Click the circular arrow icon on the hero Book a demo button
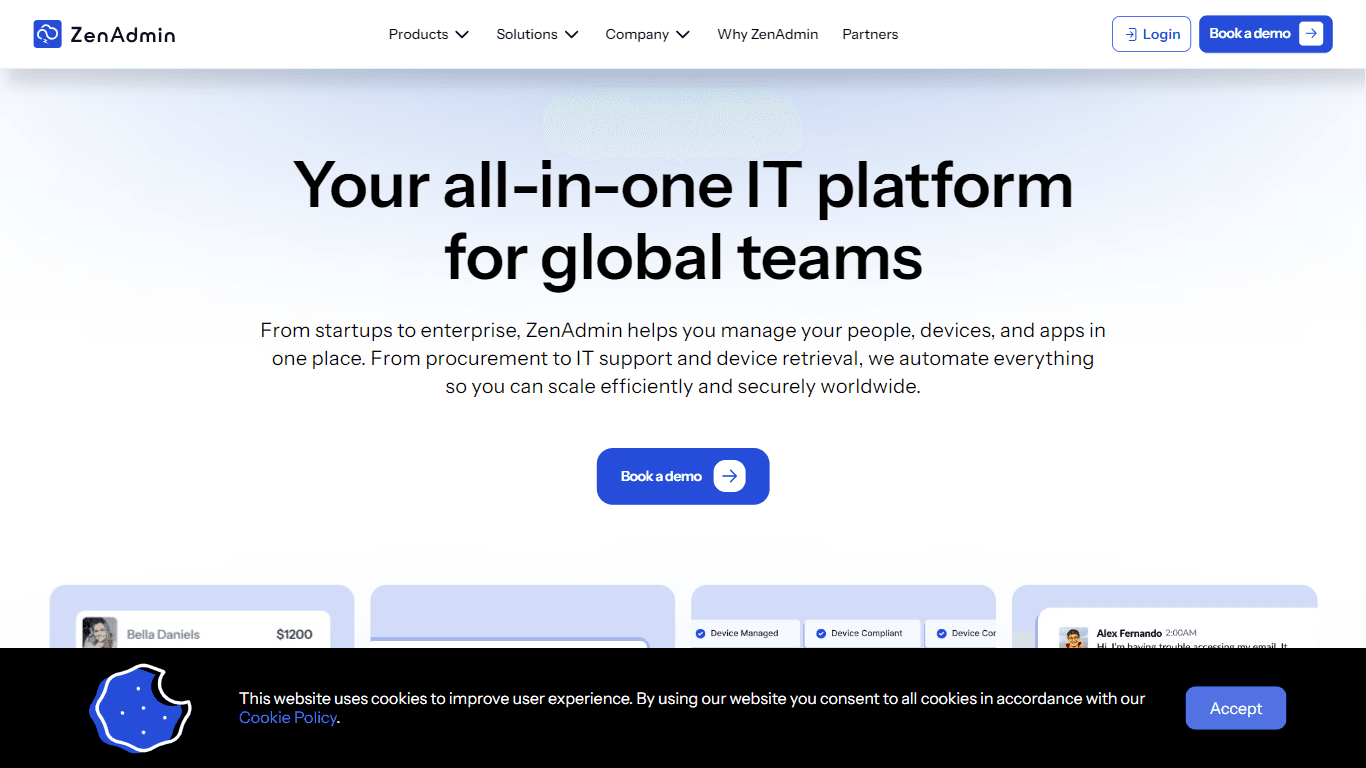 [x=730, y=476]
